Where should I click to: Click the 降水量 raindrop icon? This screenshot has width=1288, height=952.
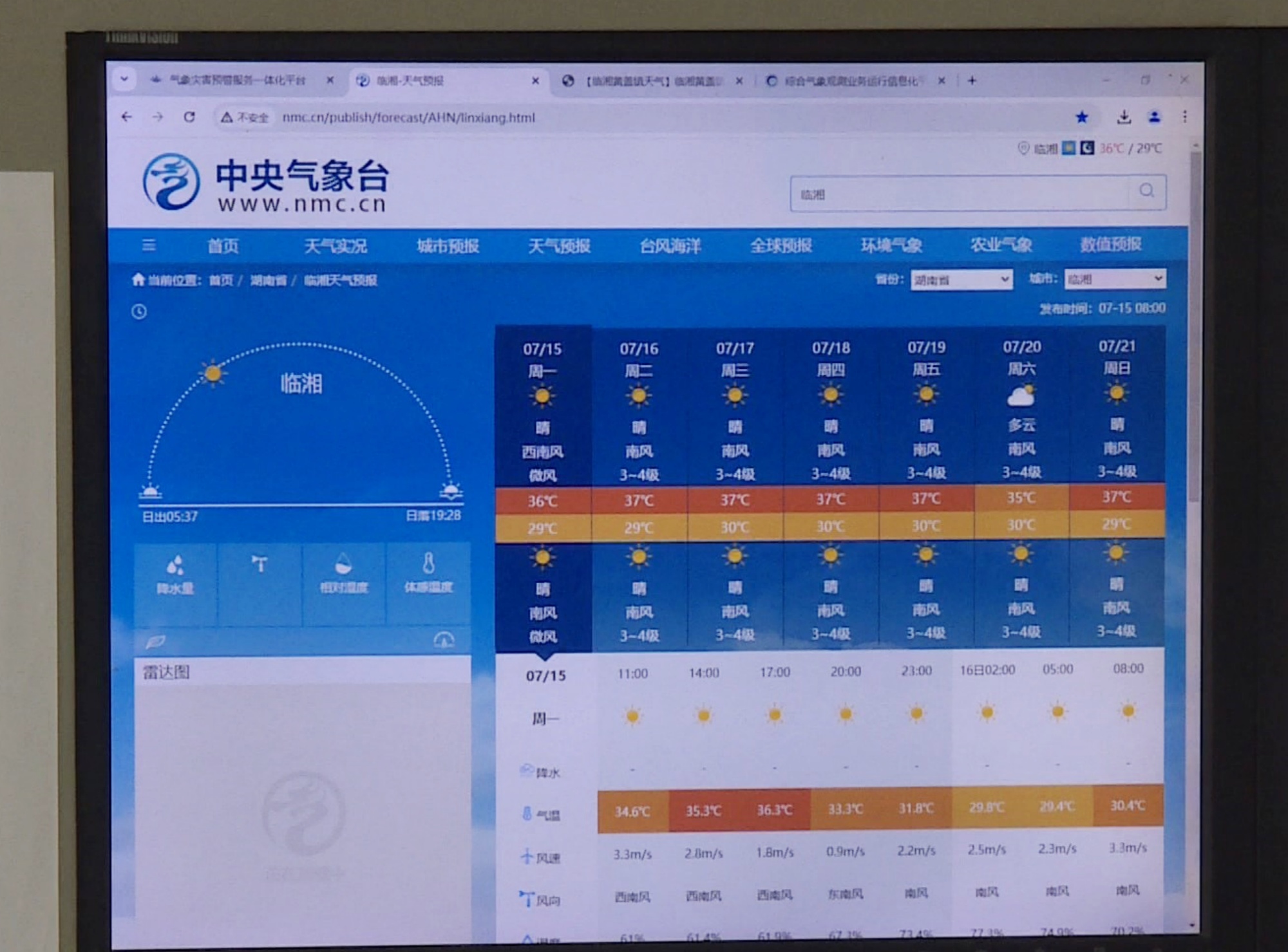(x=175, y=566)
